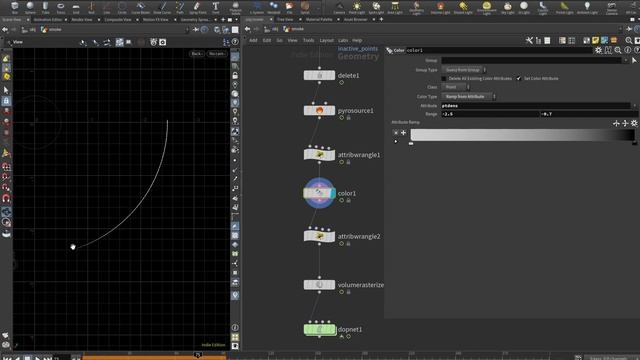Select the Grid shelf tool
The width and height of the screenshot is (640, 360).
tap(76, 7)
